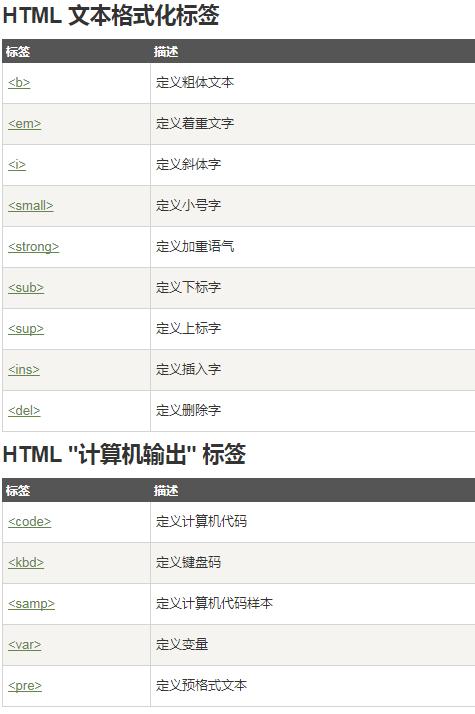The image size is (475, 714).
Task: Open the <kbd> tag link
Action: tap(26, 562)
